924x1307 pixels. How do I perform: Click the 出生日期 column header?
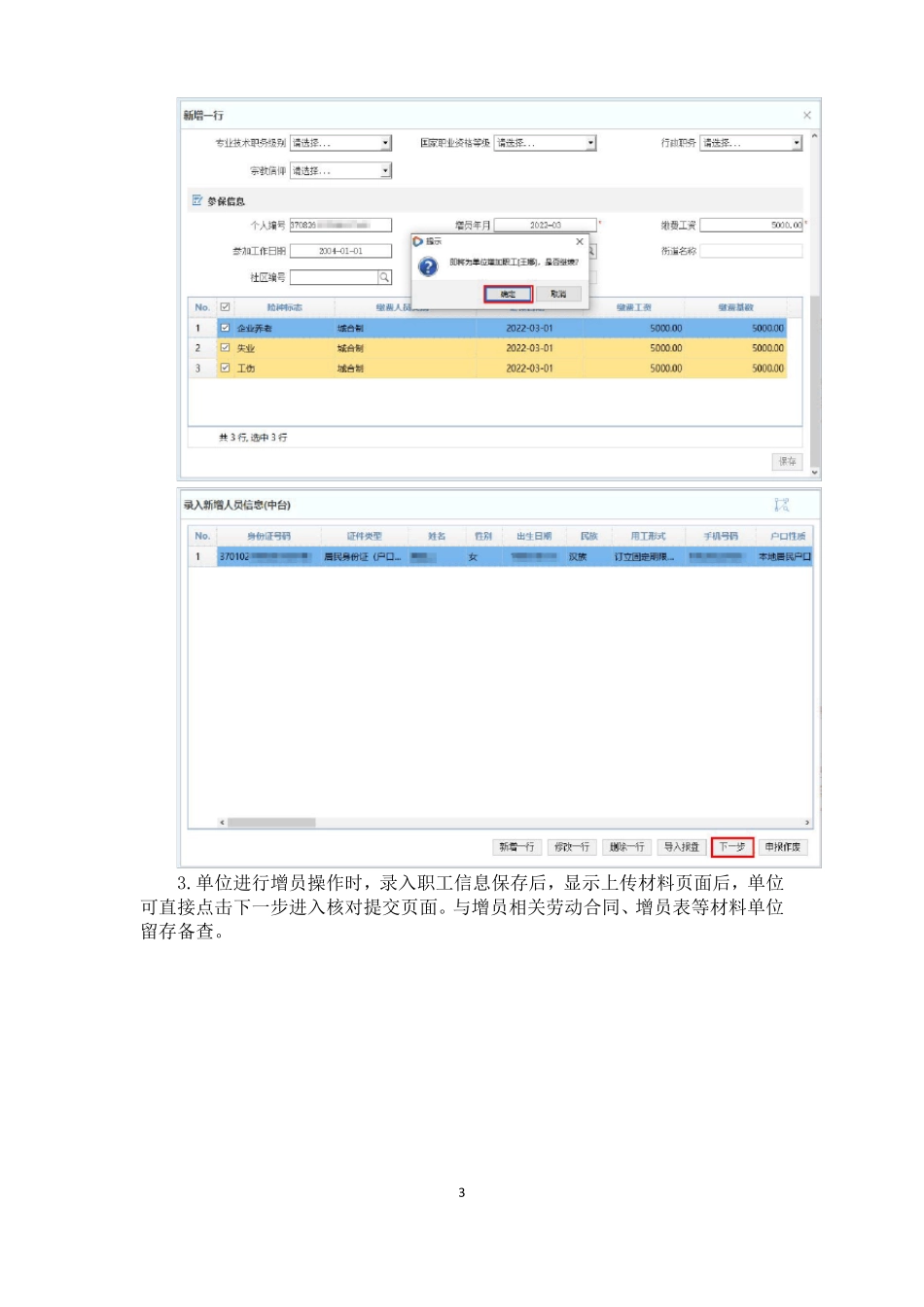tap(534, 536)
